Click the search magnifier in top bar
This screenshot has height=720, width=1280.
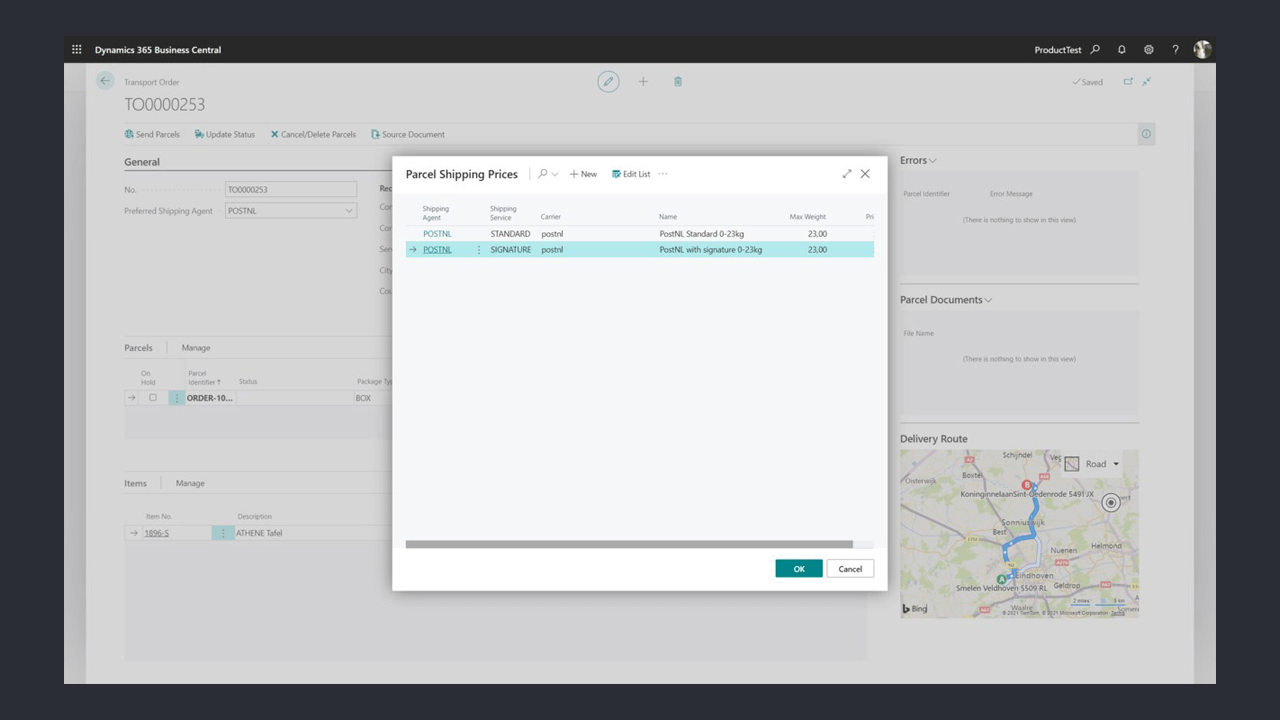[1095, 50]
